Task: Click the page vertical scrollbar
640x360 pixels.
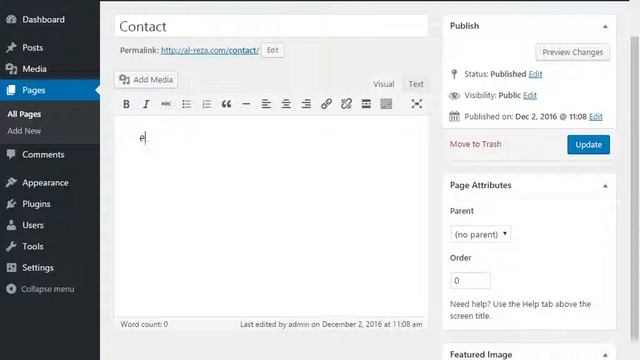Action: (x=634, y=188)
